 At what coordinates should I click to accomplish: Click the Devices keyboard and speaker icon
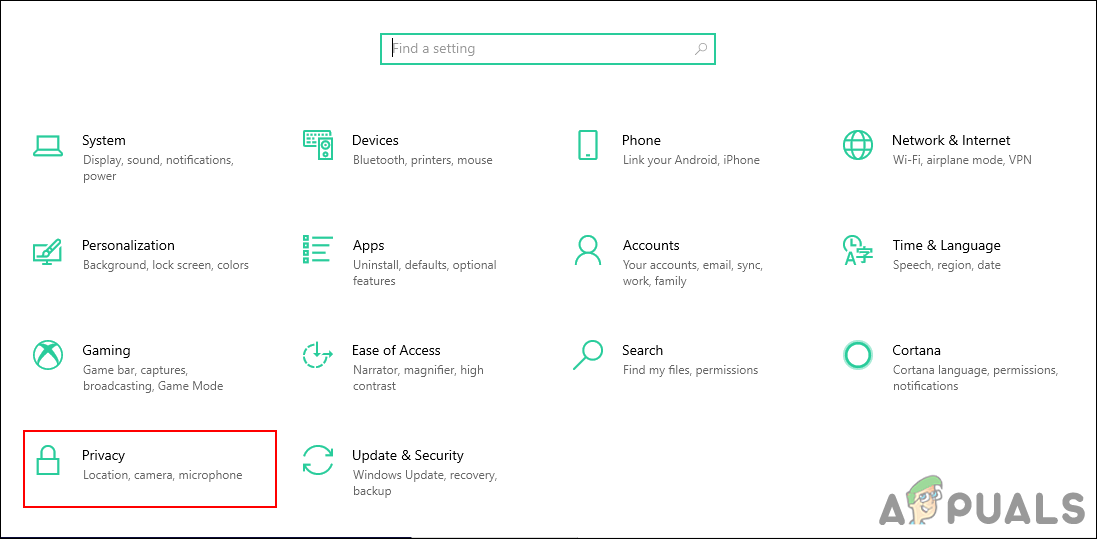click(318, 145)
